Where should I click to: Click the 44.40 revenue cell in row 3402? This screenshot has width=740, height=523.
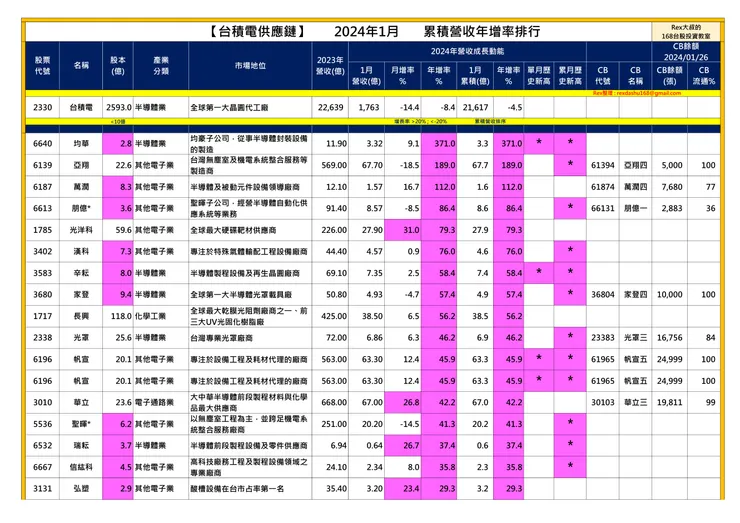coord(330,252)
